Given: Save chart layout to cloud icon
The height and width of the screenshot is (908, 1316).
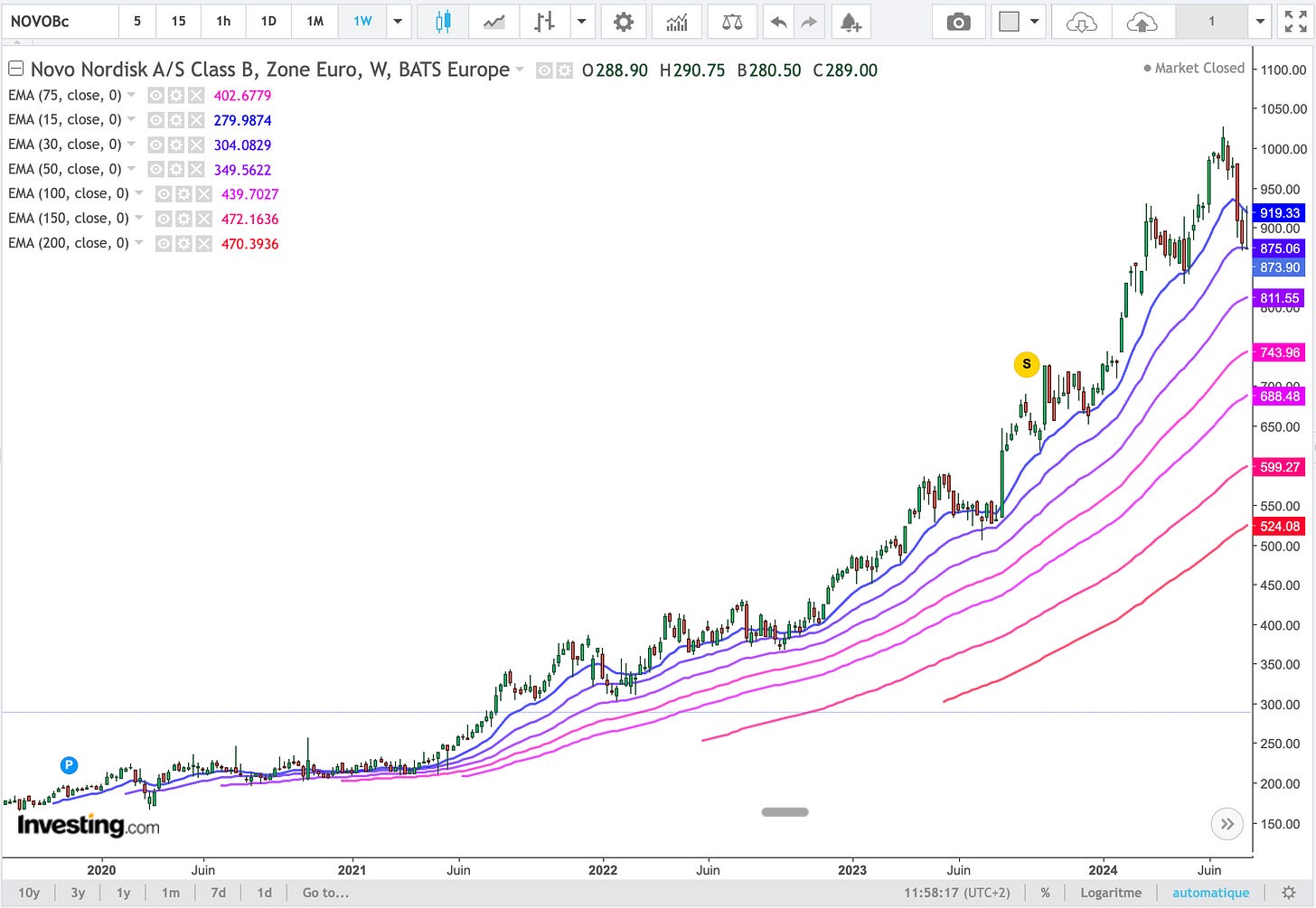Looking at the screenshot, I should 1142,22.
